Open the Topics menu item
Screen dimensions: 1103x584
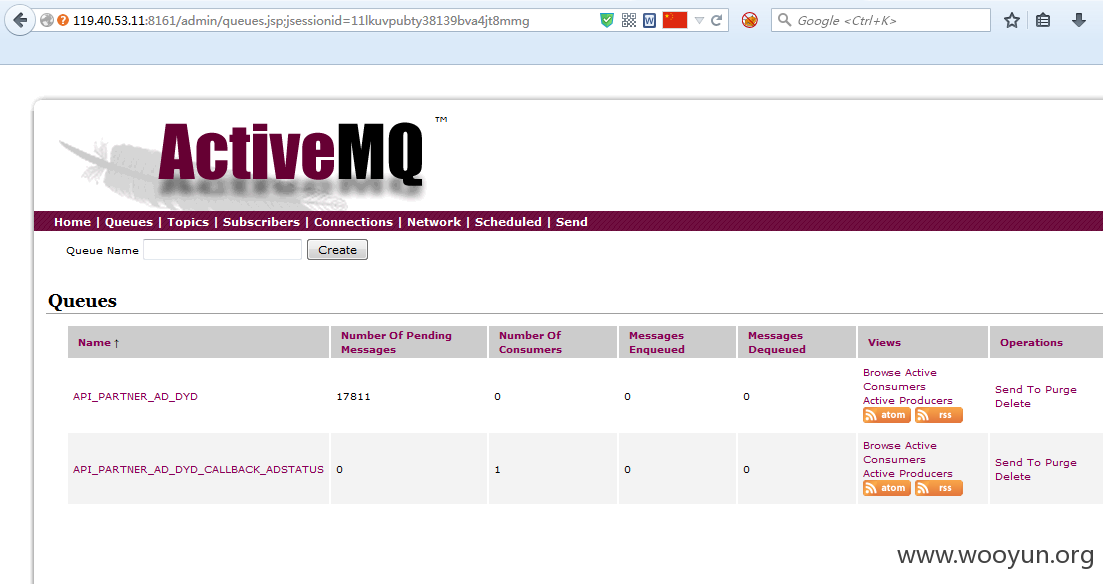pyautogui.click(x=188, y=222)
